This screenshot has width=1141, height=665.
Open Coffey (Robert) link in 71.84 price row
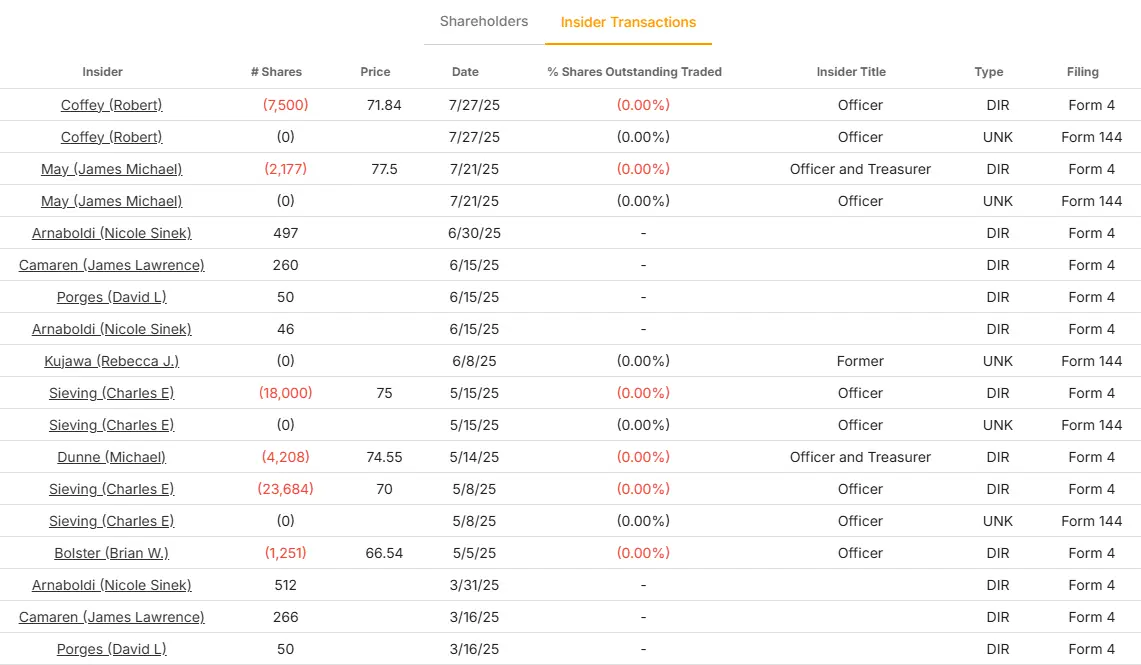pyautogui.click(x=112, y=105)
